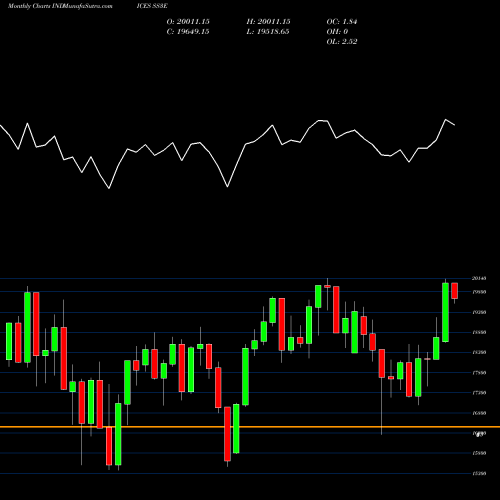Select the high value 'H: 20011.15'

click(268, 22)
